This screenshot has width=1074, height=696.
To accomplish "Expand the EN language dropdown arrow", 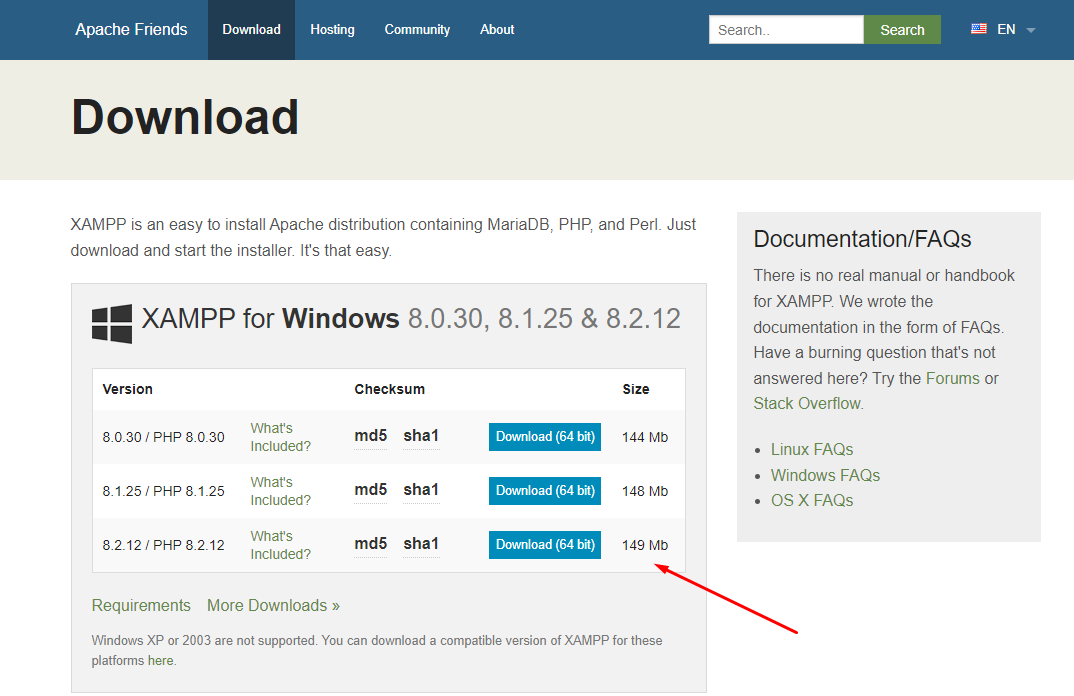I will pyautogui.click(x=1030, y=30).
